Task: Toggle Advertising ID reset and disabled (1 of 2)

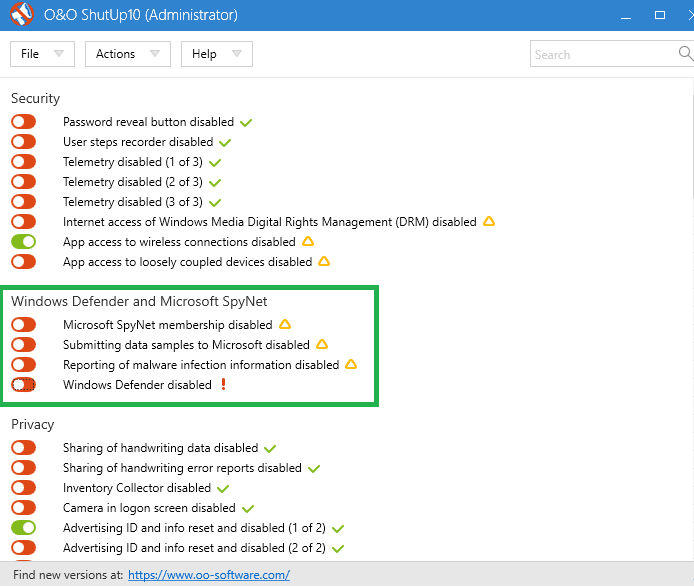Action: (23, 528)
